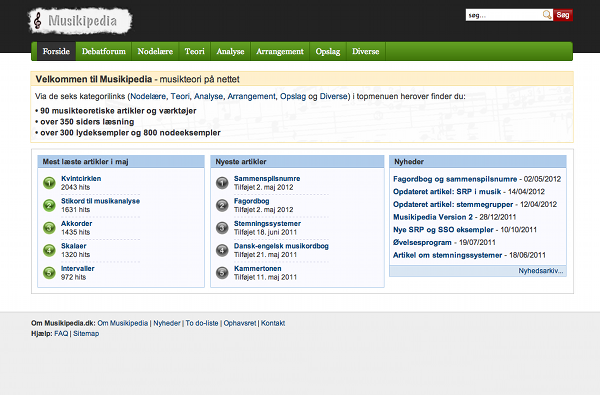Open the Intervaller article

click(78, 268)
